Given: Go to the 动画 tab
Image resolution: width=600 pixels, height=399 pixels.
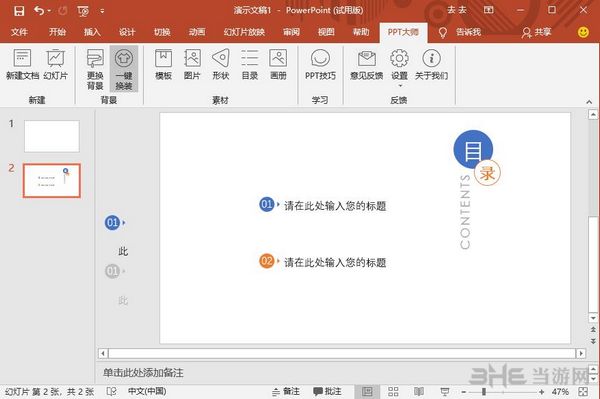Looking at the screenshot, I should 197,32.
